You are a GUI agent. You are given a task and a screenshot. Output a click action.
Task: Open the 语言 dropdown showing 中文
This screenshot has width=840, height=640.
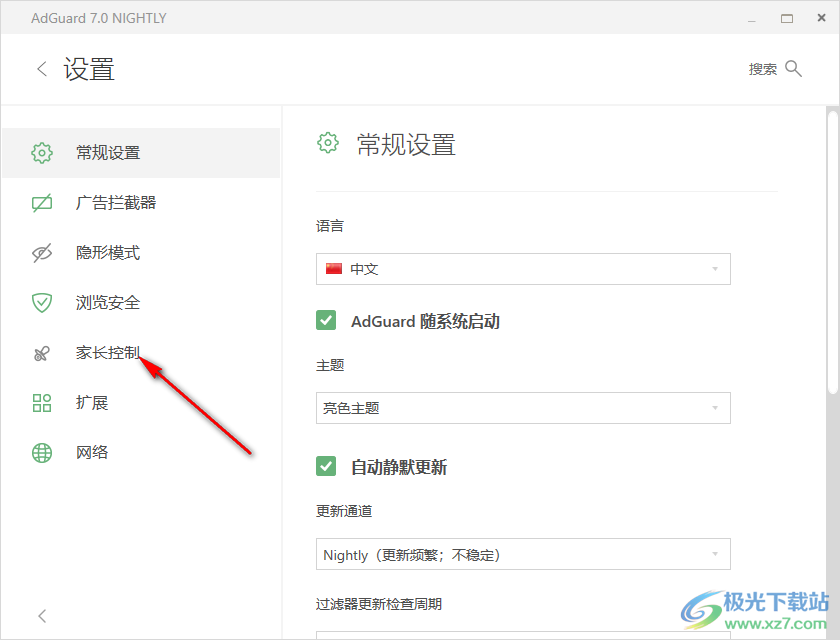523,269
